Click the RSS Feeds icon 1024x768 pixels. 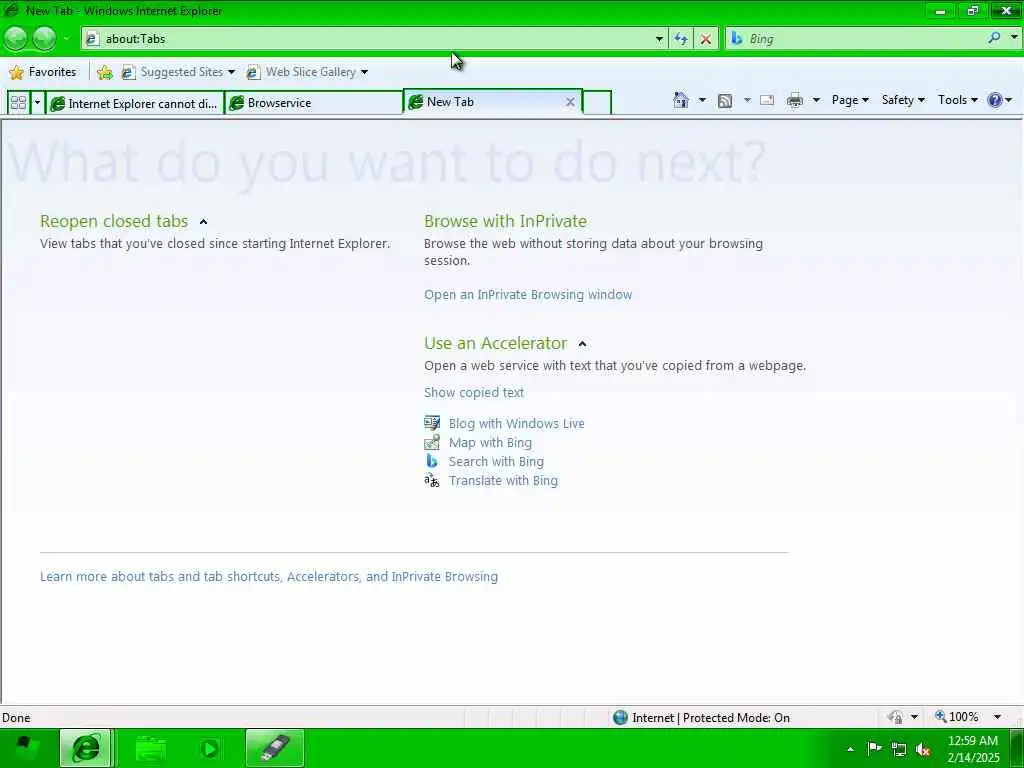point(725,101)
